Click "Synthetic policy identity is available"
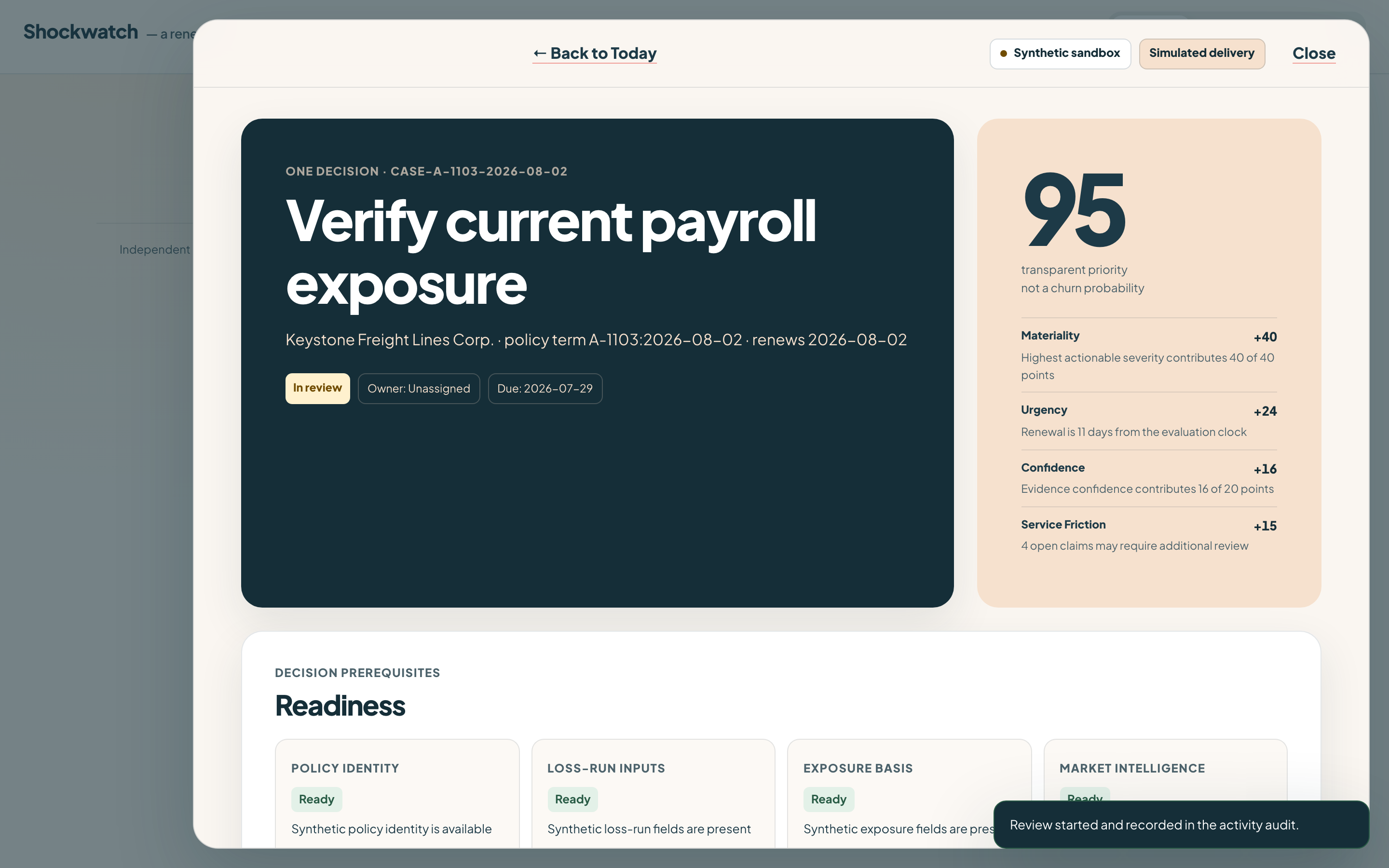The width and height of the screenshot is (1389, 868). point(392,829)
